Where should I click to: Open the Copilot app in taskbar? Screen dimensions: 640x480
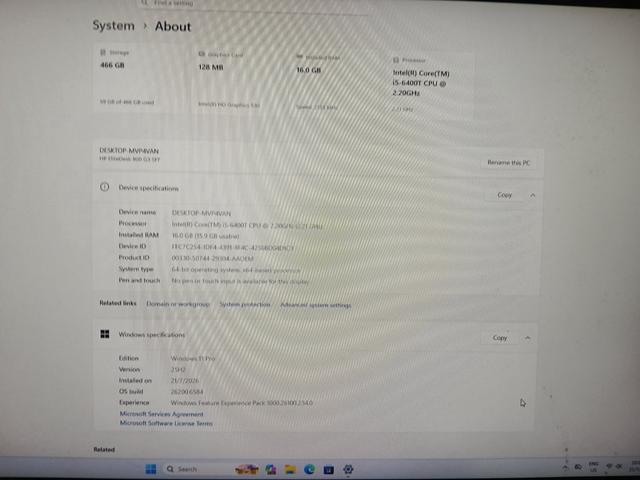pos(271,469)
